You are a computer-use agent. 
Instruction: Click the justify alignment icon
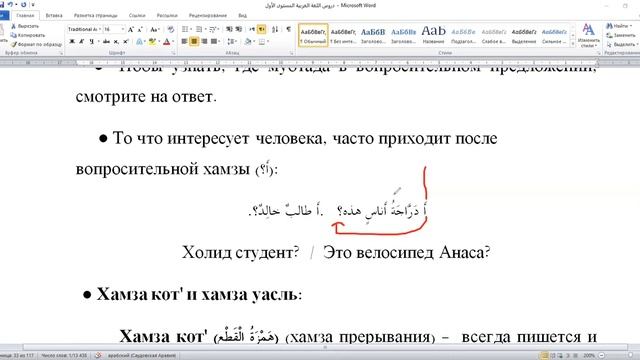tap(214, 41)
